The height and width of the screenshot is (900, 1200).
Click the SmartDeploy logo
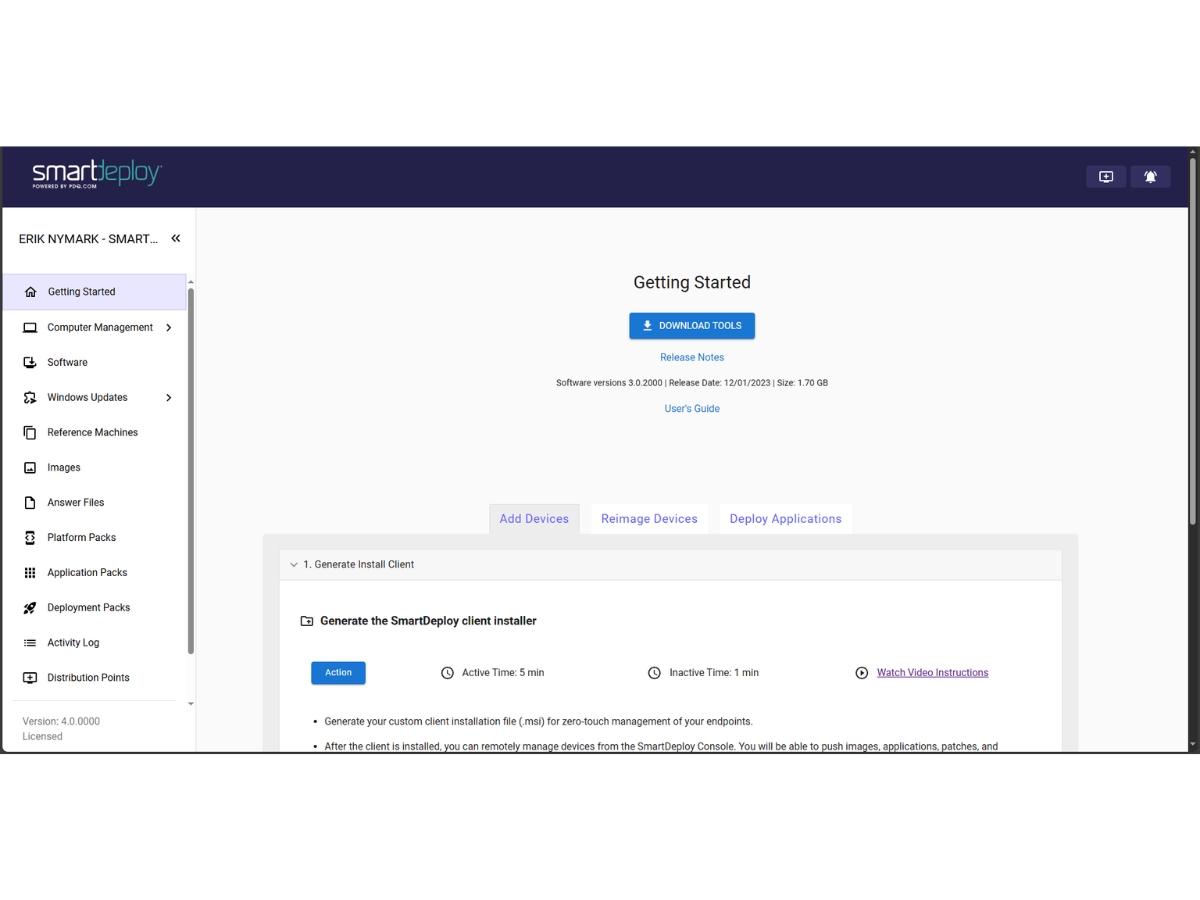pos(97,174)
